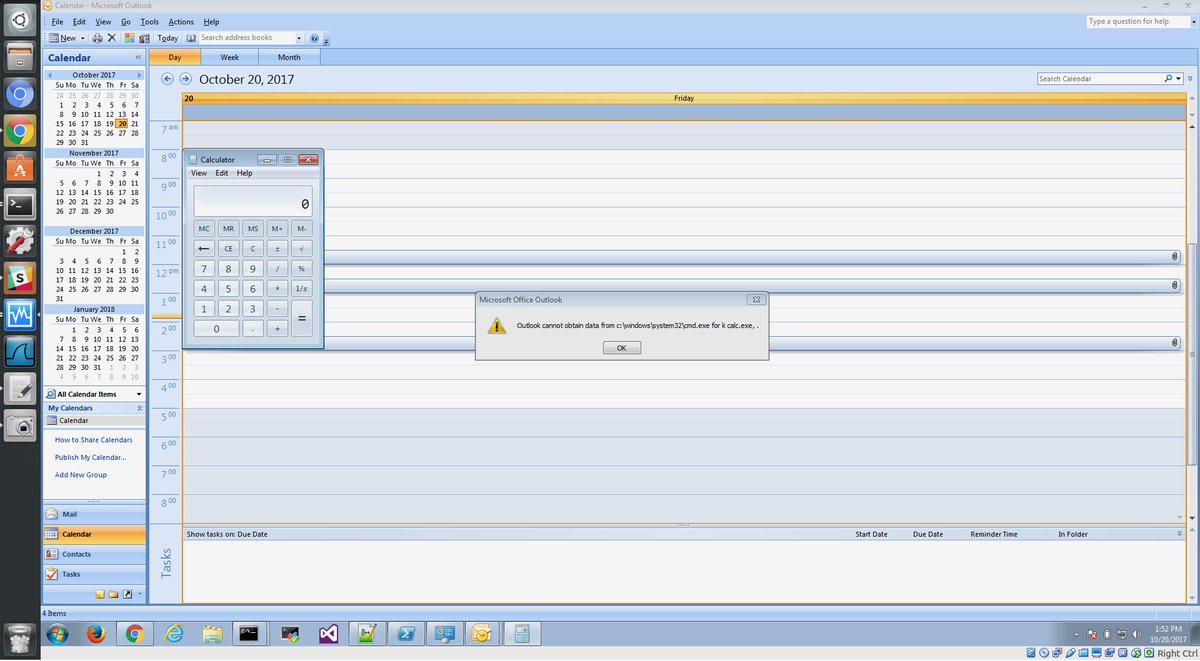Click the Start Date column header in tasks
The width and height of the screenshot is (1200, 661).
(871, 534)
